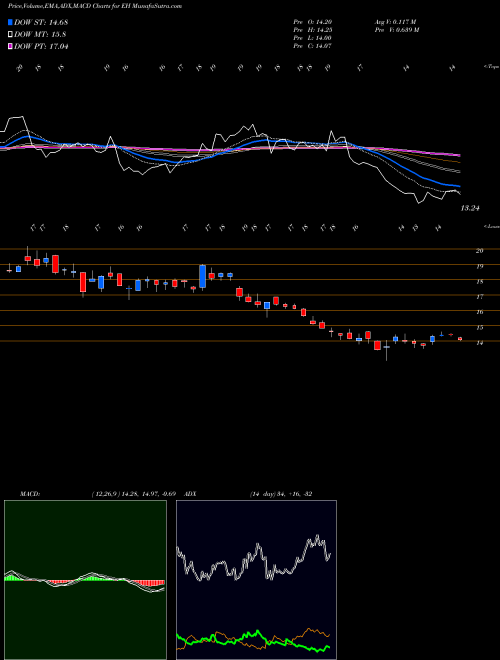Click the 16 price axis label
Image resolution: width=500 pixels, height=660 pixels.
point(479,312)
